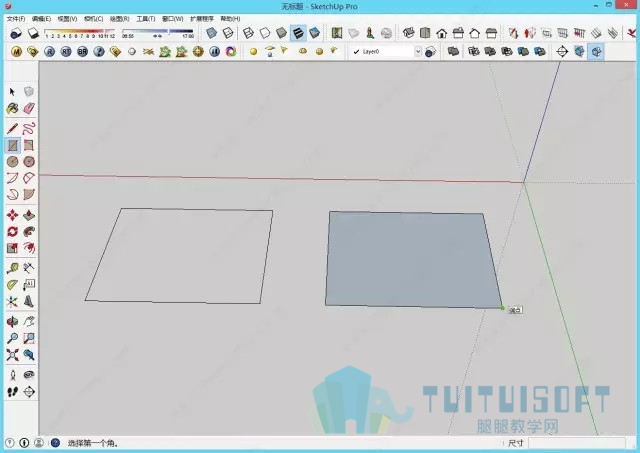
Task: Choose the Offset tool
Action: point(29,248)
